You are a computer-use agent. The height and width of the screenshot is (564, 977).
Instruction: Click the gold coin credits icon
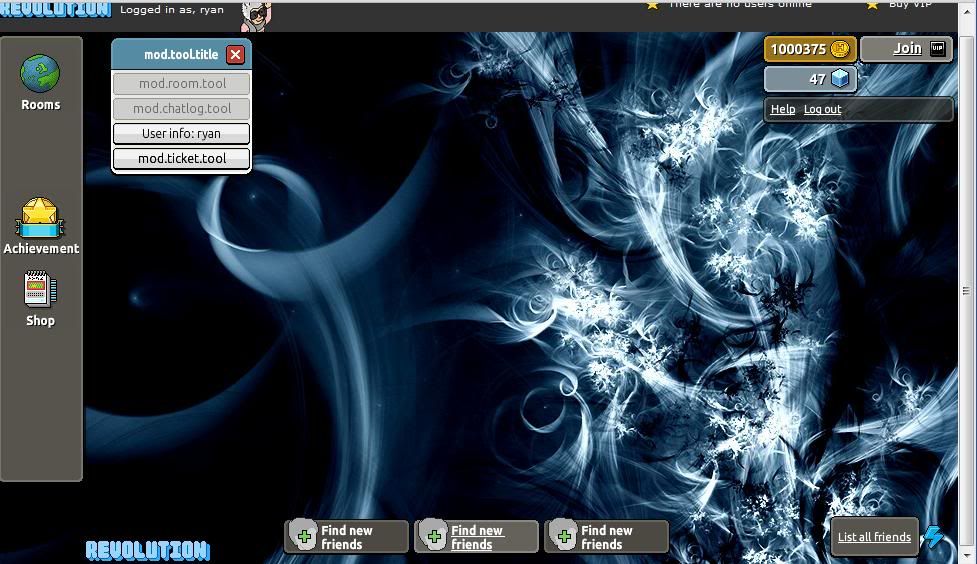pos(840,49)
